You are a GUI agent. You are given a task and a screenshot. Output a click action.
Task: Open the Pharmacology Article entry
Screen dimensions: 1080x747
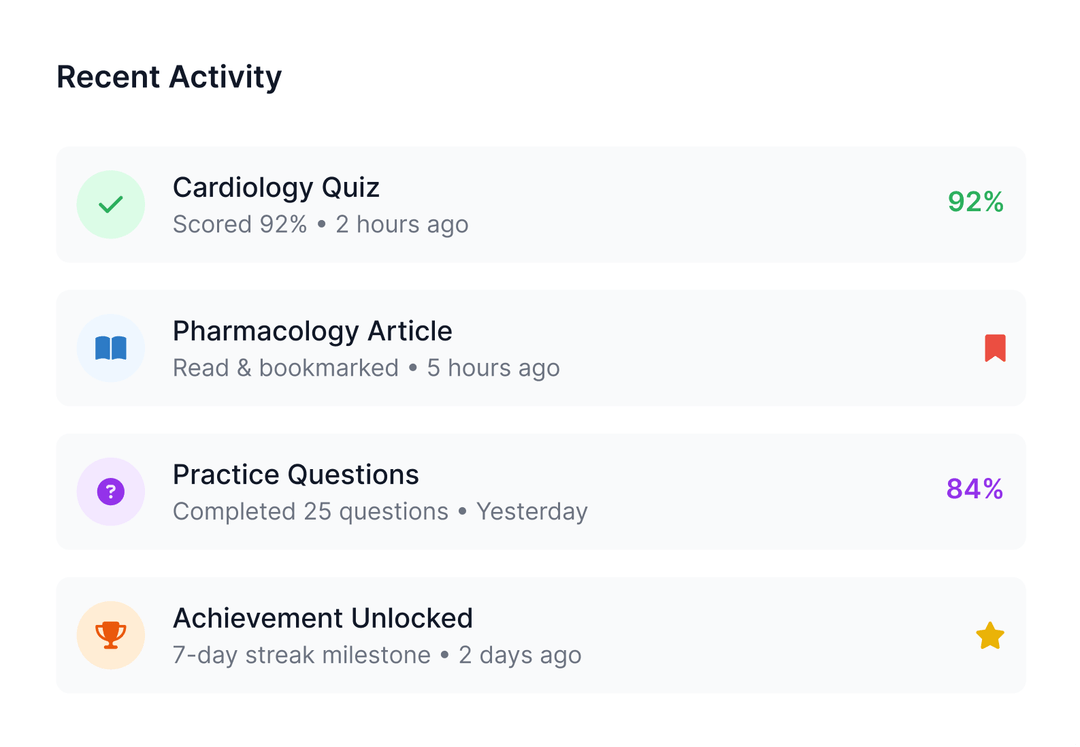540,348
